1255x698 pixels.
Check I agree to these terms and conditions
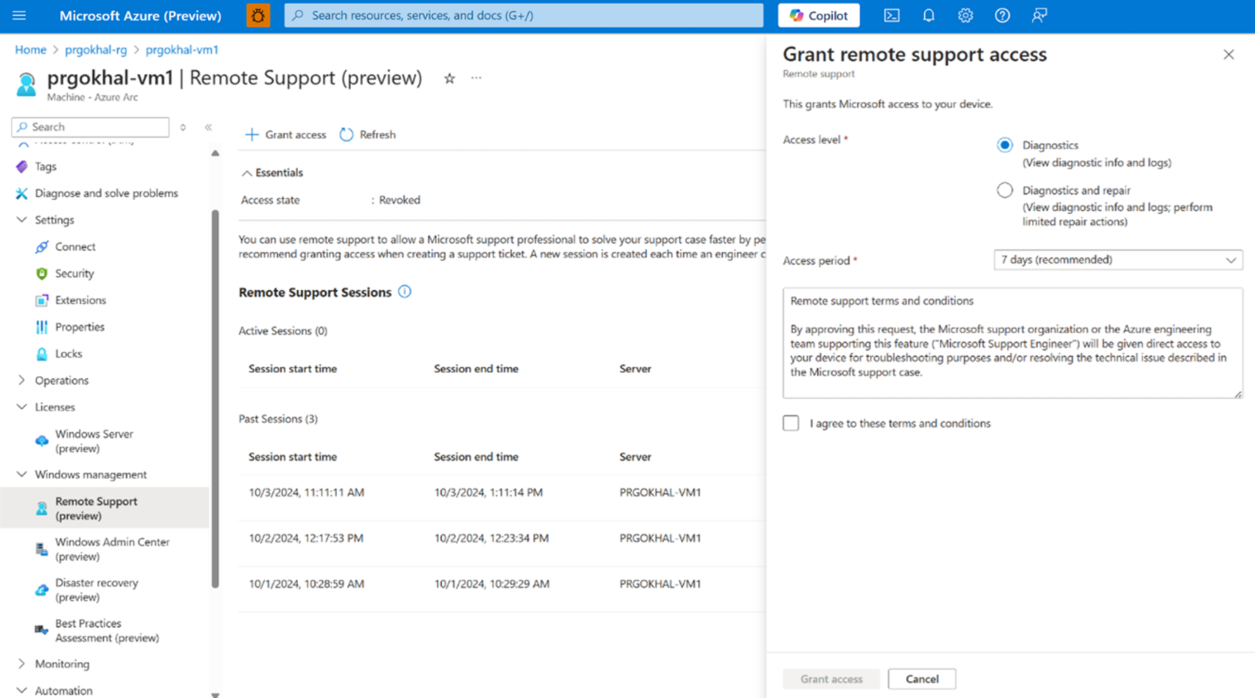pyautogui.click(x=791, y=424)
